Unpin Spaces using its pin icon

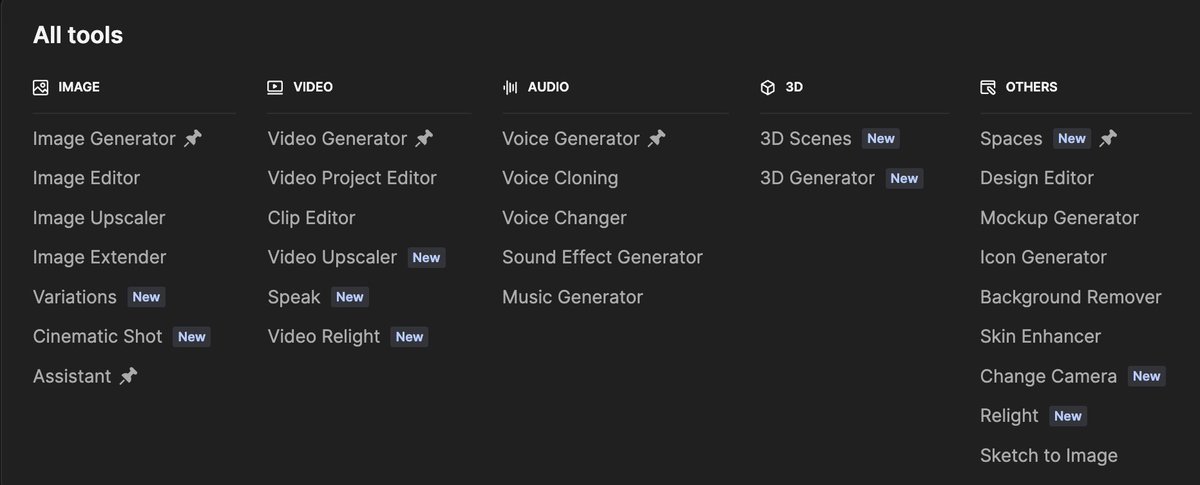pyautogui.click(x=1108, y=139)
